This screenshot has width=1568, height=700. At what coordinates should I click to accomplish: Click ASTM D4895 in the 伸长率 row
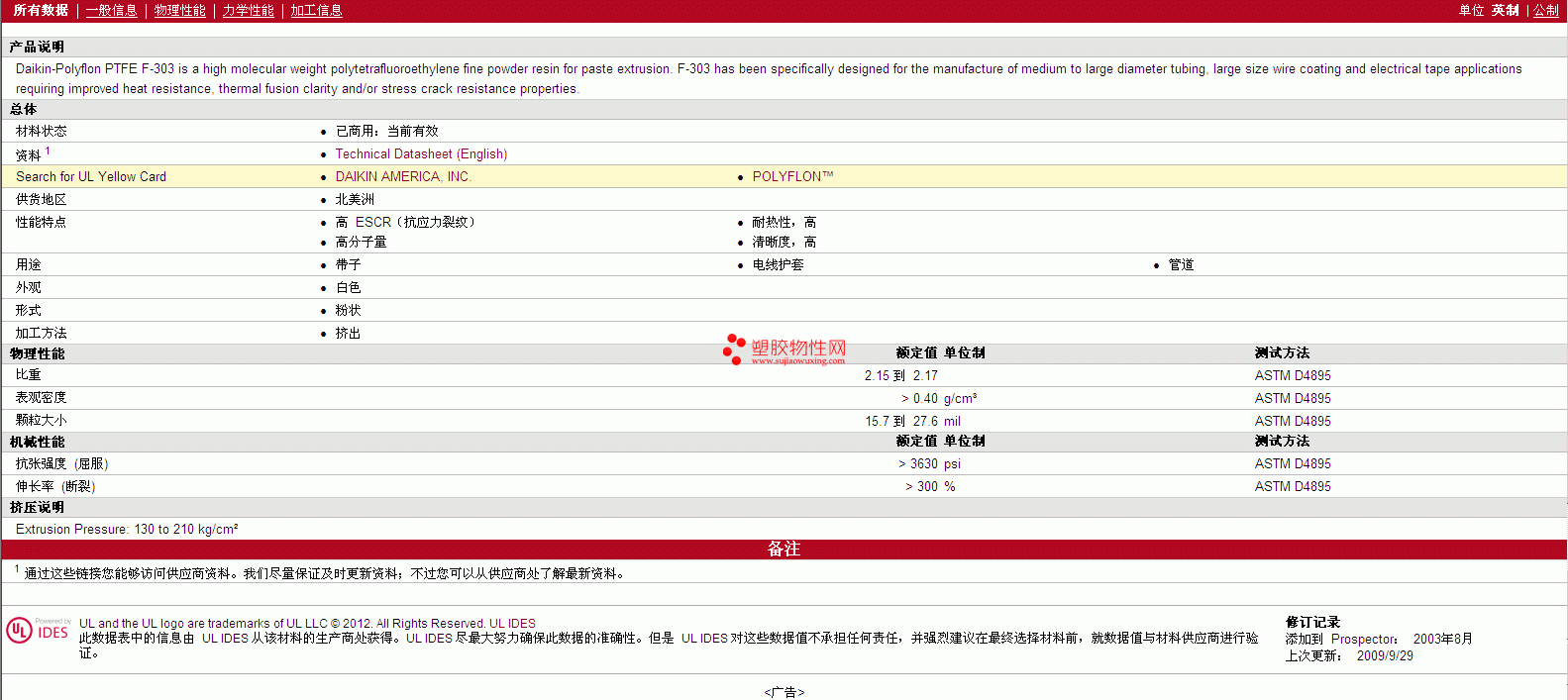point(1293,486)
